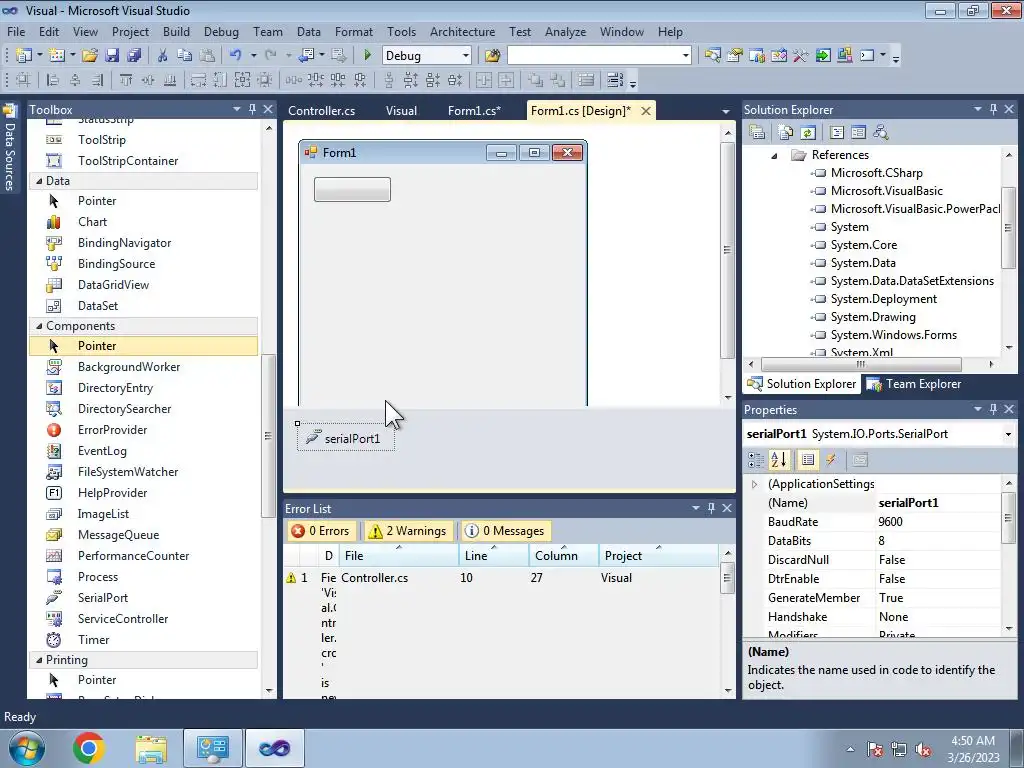
Task: Toggle the 2 Warnings filter
Action: point(408,531)
